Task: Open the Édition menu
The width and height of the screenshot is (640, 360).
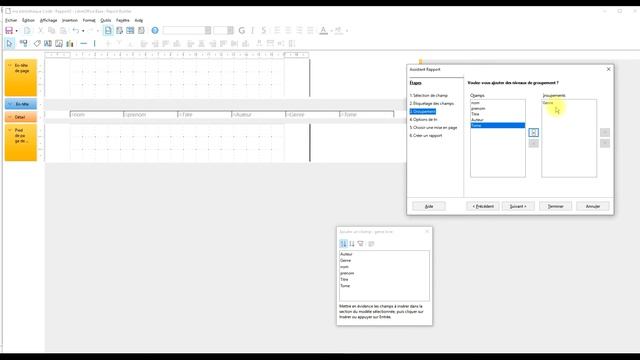Action: click(x=28, y=20)
